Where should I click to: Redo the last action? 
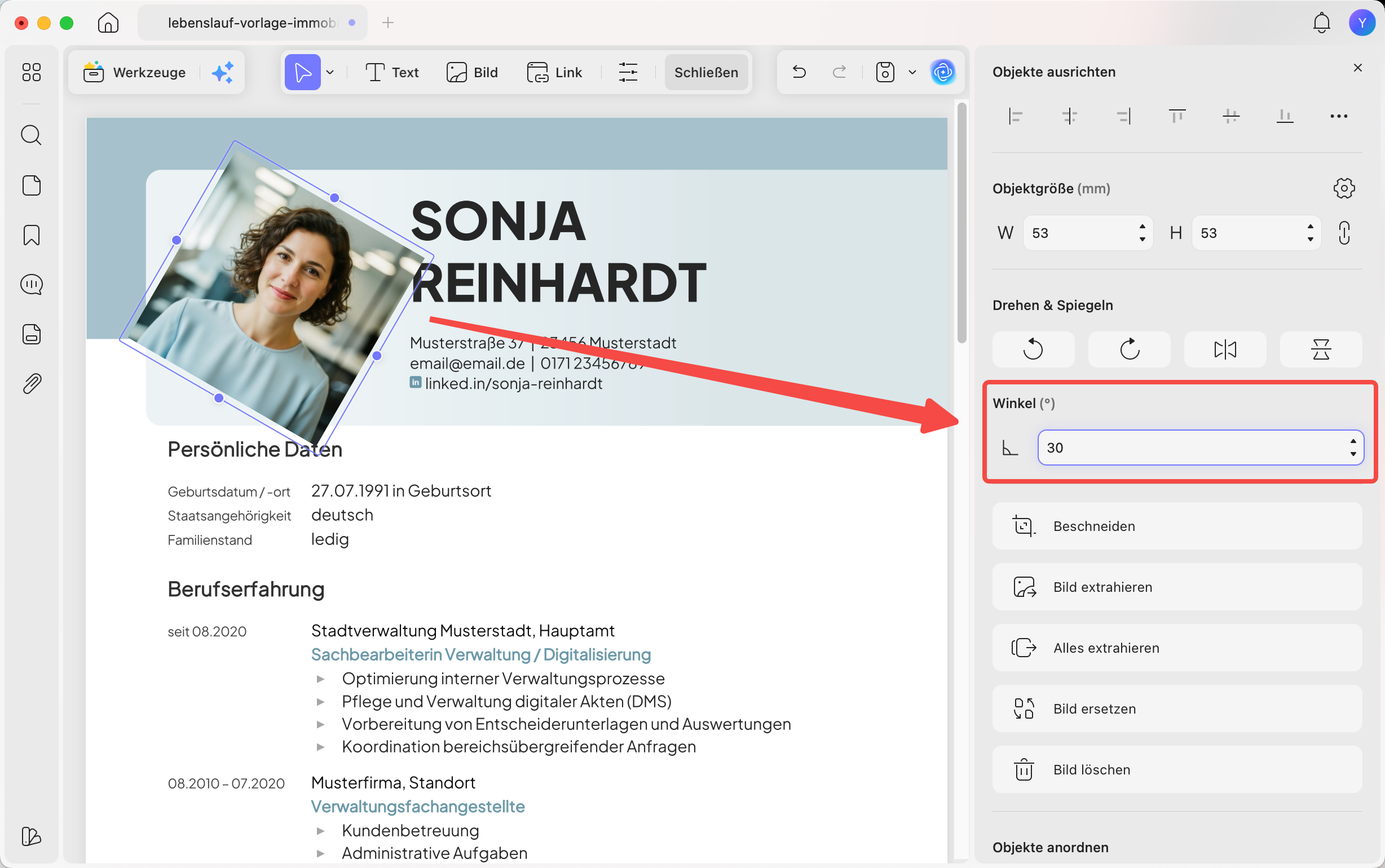840,72
